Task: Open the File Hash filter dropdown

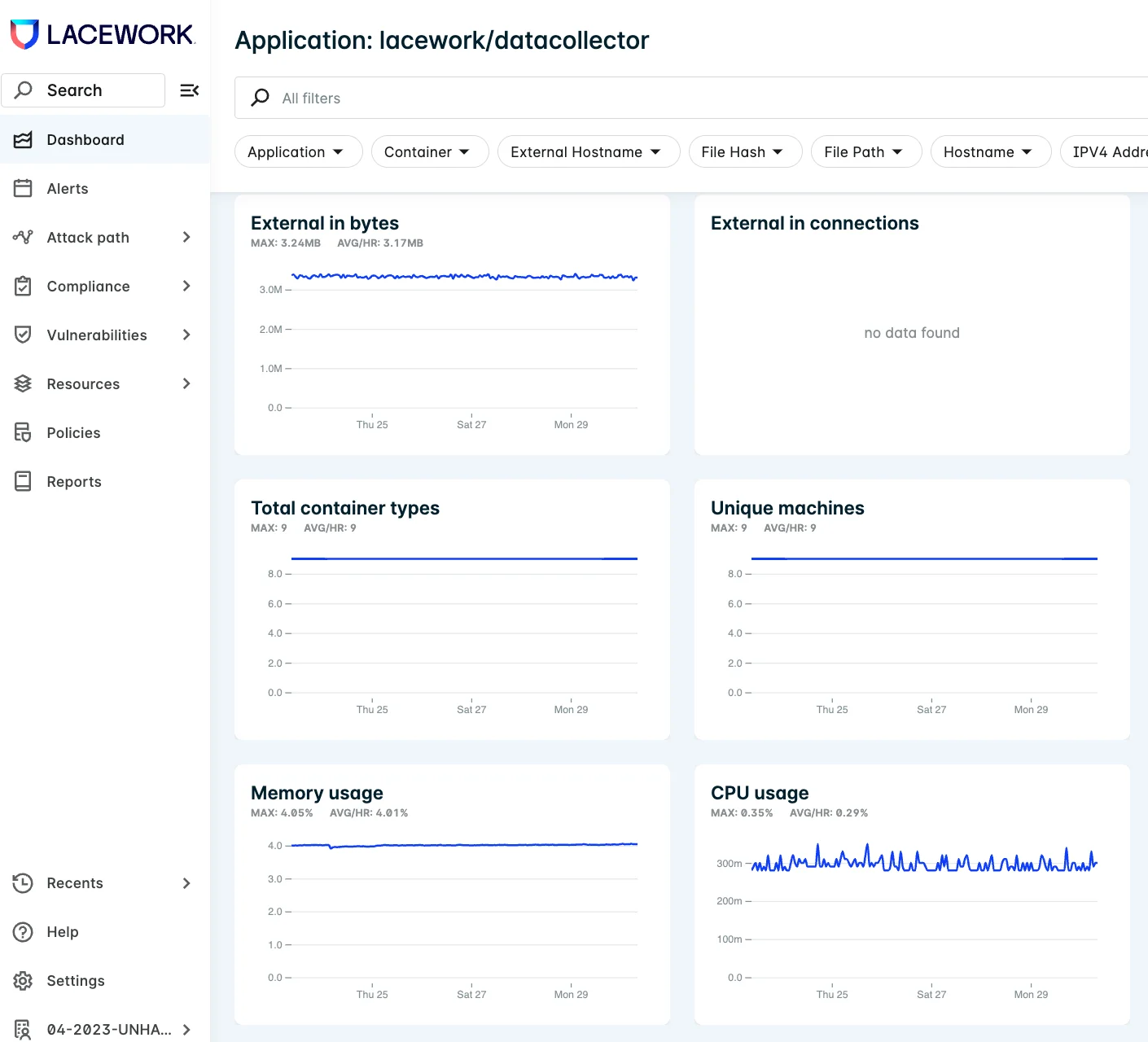Action: tap(745, 151)
